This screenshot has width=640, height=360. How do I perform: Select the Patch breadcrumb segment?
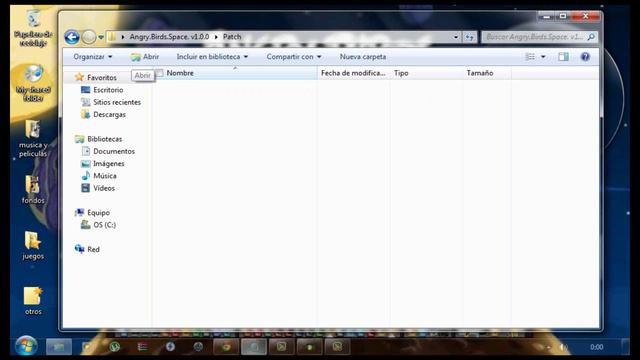point(232,37)
